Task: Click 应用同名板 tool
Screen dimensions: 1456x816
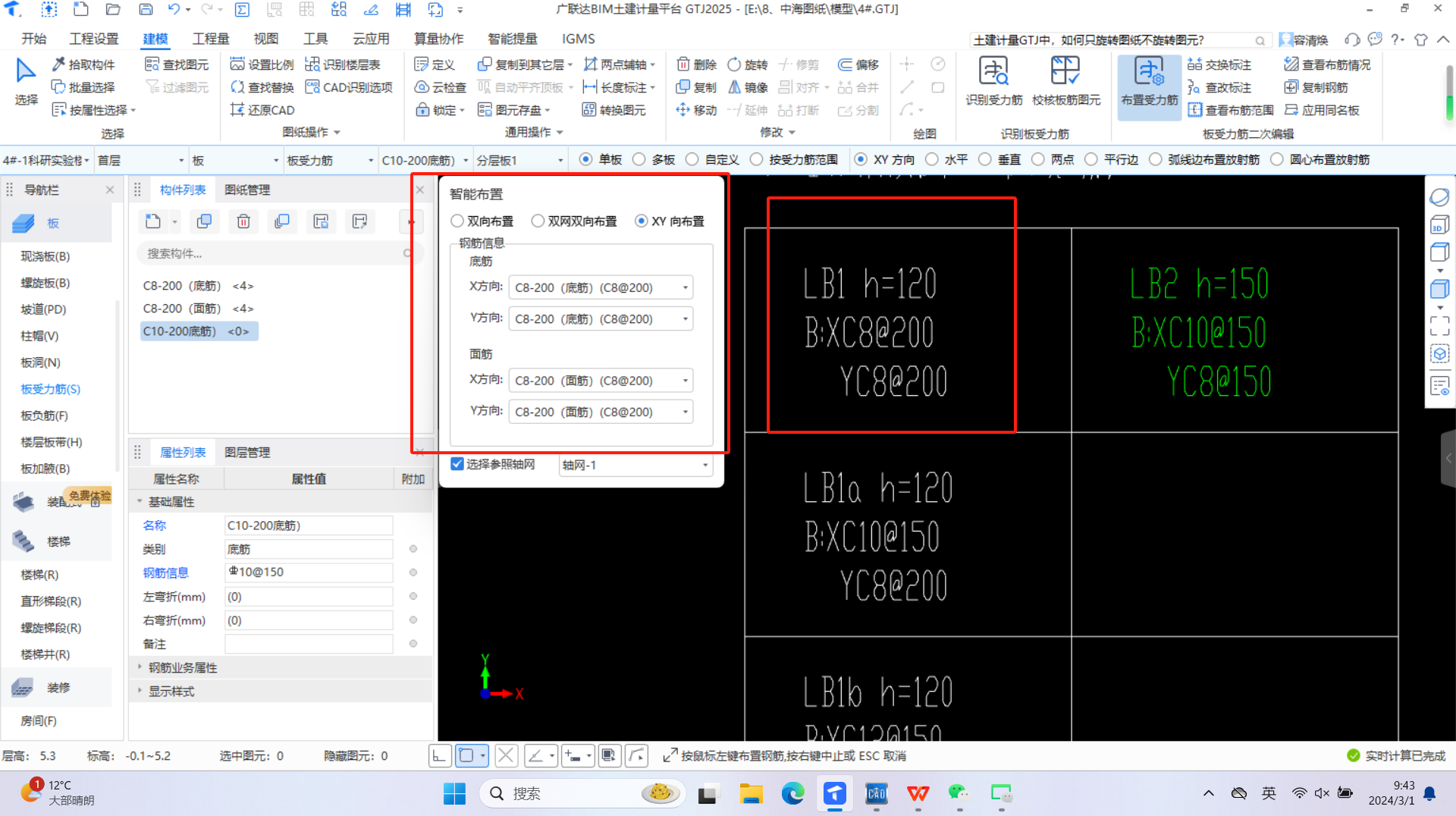Action: [x=1322, y=110]
